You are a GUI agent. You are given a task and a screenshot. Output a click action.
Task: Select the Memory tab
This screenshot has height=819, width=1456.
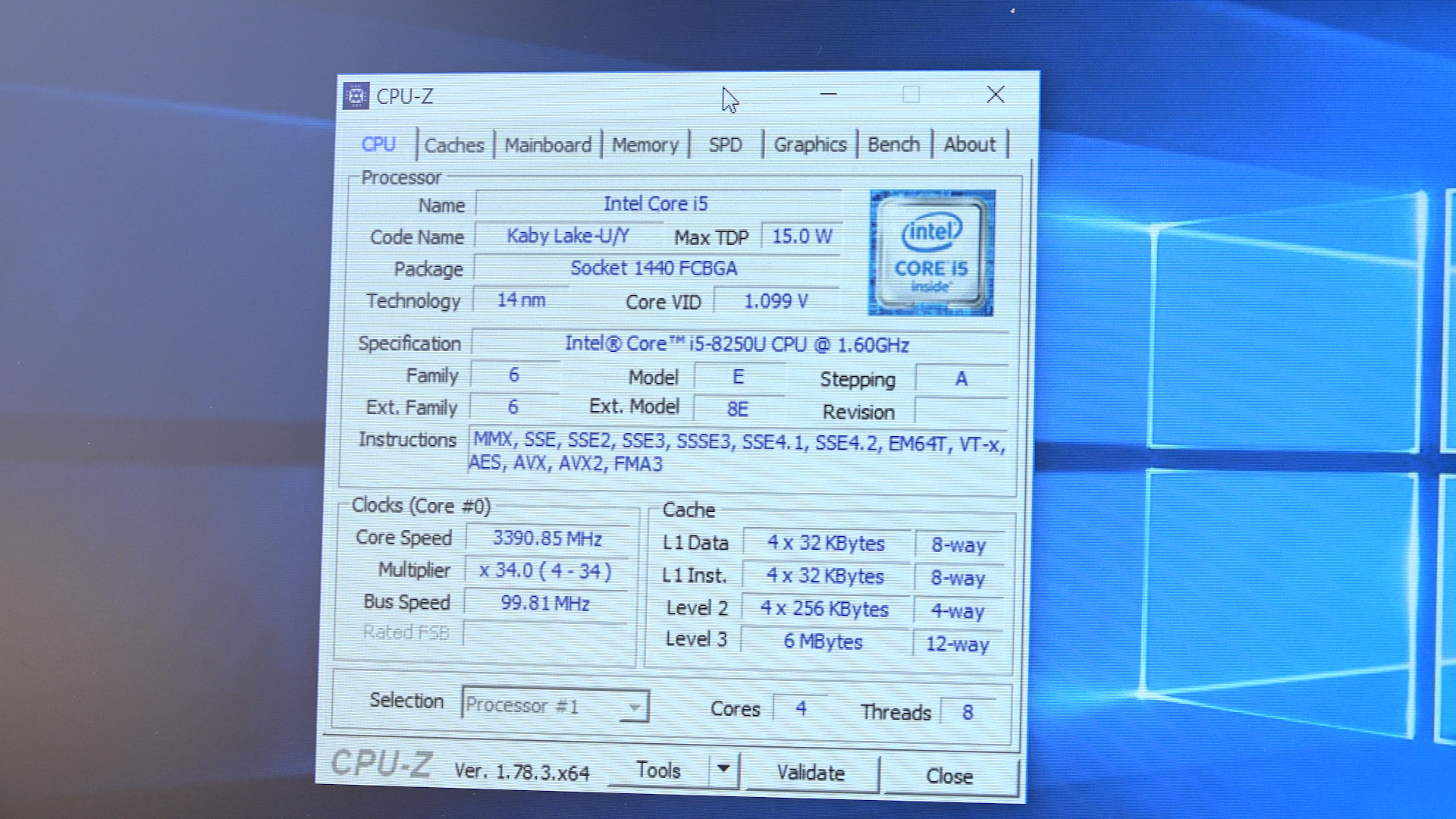click(645, 145)
